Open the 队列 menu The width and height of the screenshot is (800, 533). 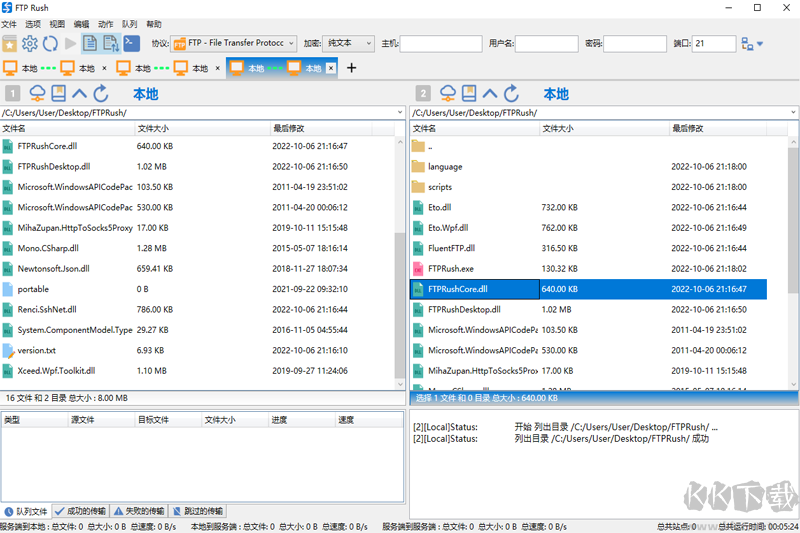[x=129, y=24]
